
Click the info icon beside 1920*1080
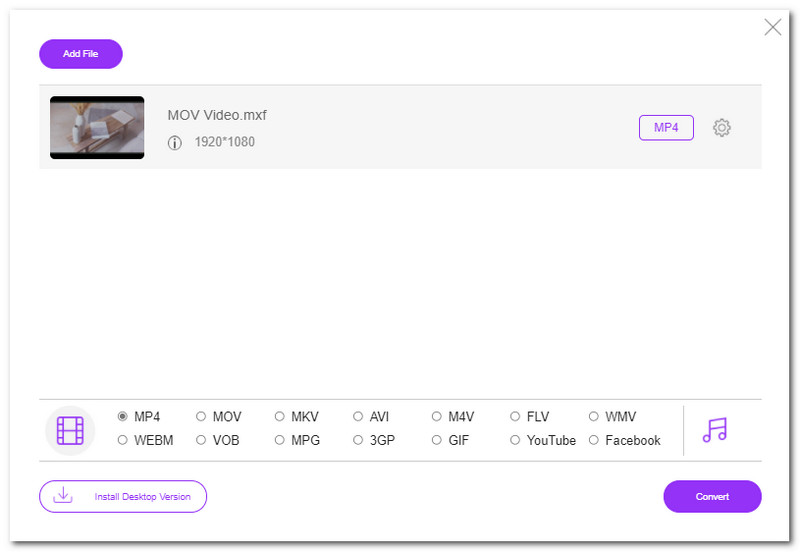[x=175, y=143]
